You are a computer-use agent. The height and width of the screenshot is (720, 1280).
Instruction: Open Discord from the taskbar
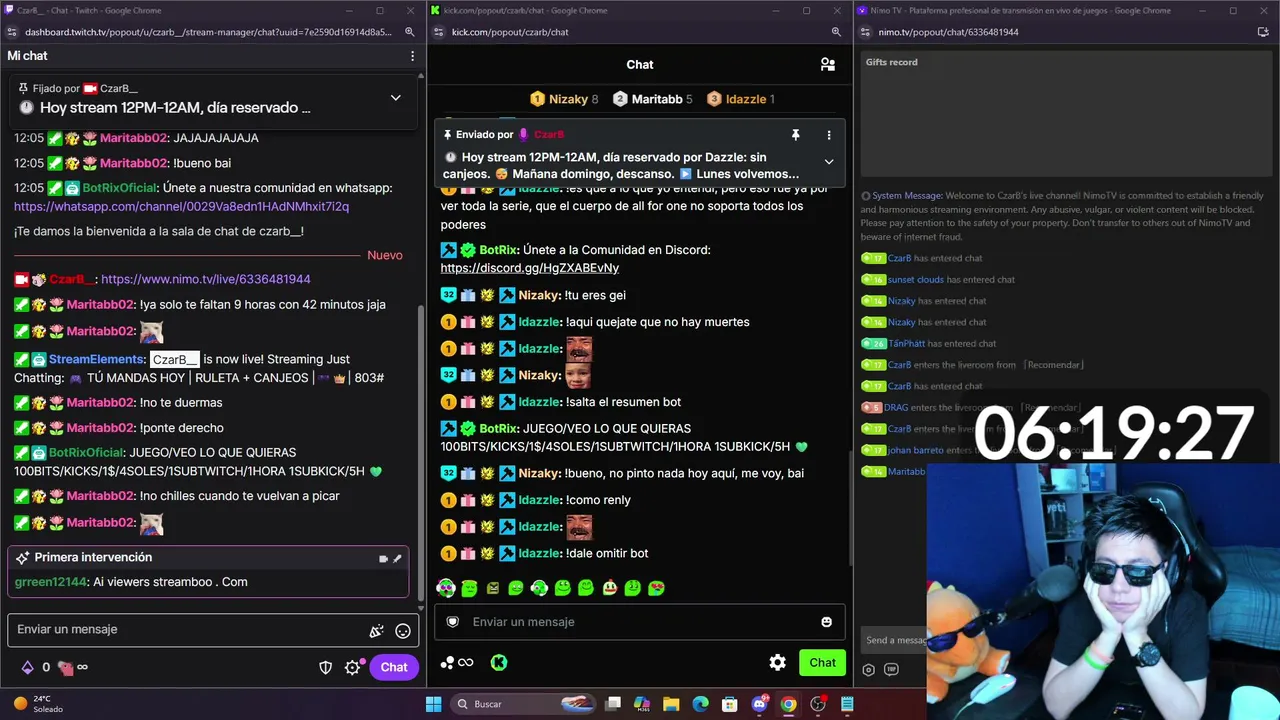click(x=759, y=704)
